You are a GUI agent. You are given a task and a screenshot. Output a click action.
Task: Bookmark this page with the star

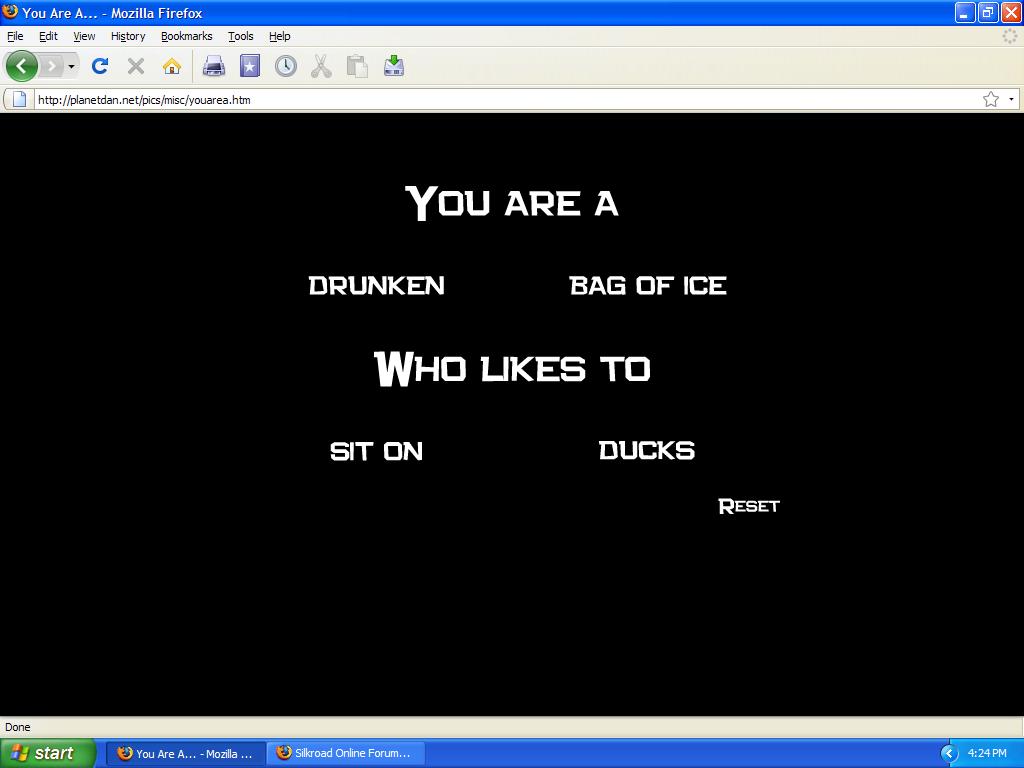pyautogui.click(x=990, y=99)
